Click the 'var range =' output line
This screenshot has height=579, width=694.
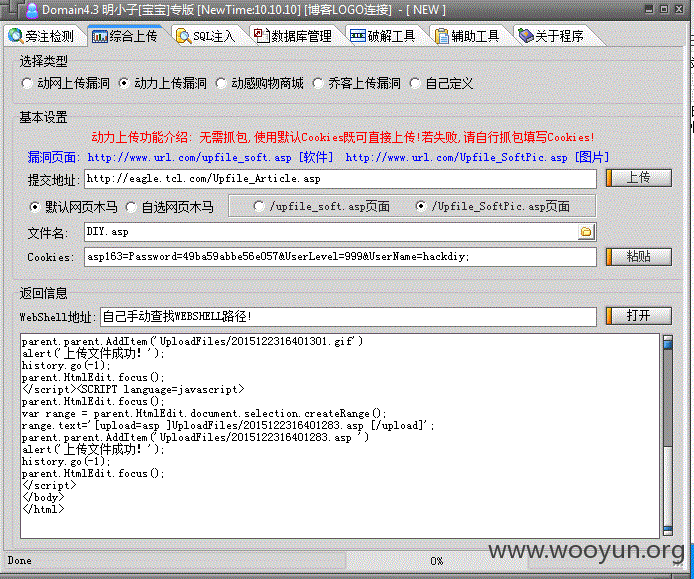[x=204, y=414]
